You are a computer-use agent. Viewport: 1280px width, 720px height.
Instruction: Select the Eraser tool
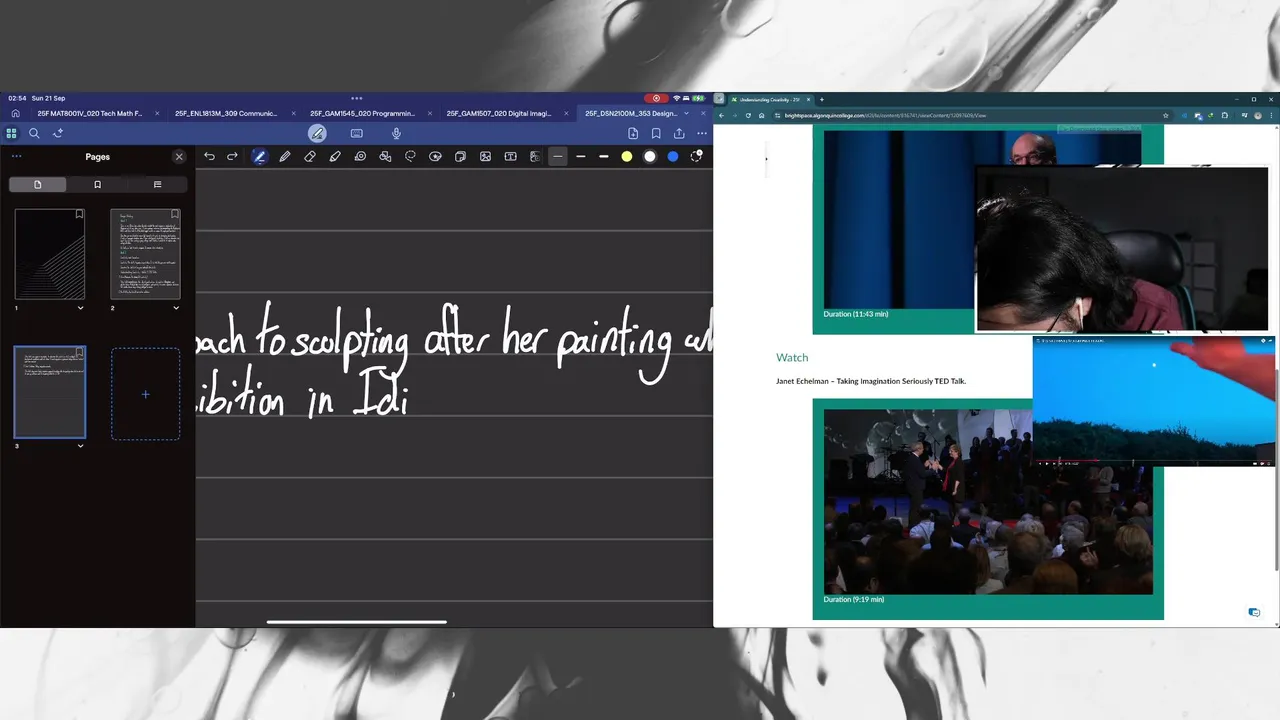(x=310, y=156)
